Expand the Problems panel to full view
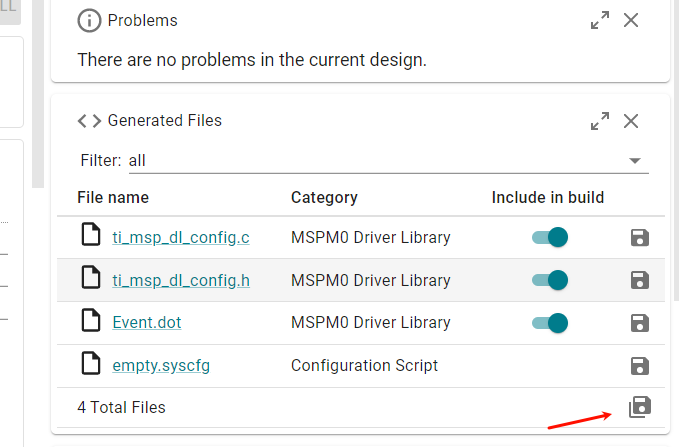Screen dimensions: 679x447 (x=600, y=20)
